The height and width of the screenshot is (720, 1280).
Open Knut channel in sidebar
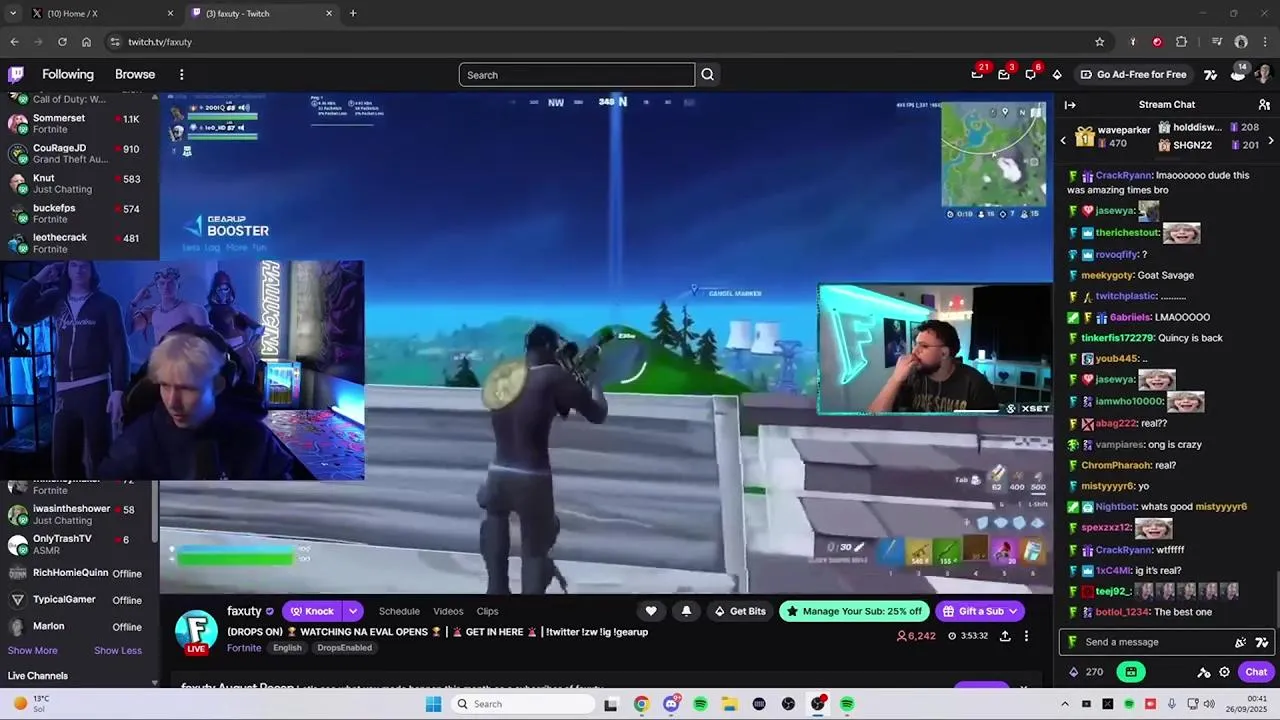(77, 183)
